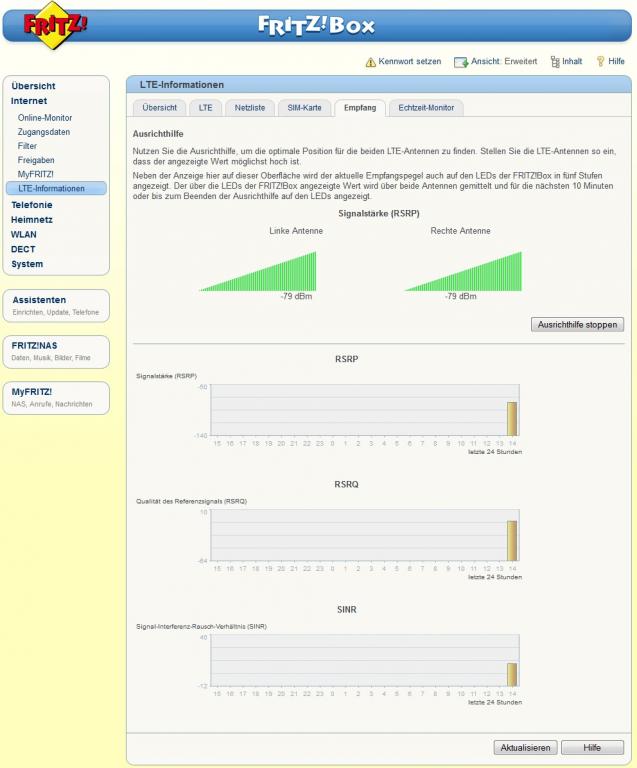Image resolution: width=637 pixels, height=768 pixels.
Task: Open the Hilfe link in top bar
Action: coord(616,61)
